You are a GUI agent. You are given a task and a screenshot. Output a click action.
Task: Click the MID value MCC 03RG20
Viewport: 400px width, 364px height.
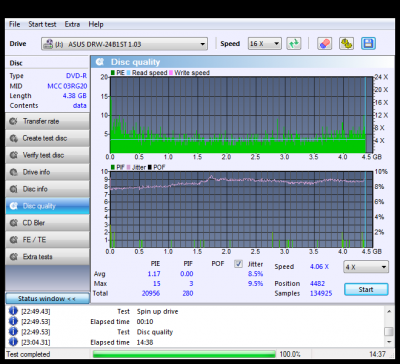(x=67, y=86)
